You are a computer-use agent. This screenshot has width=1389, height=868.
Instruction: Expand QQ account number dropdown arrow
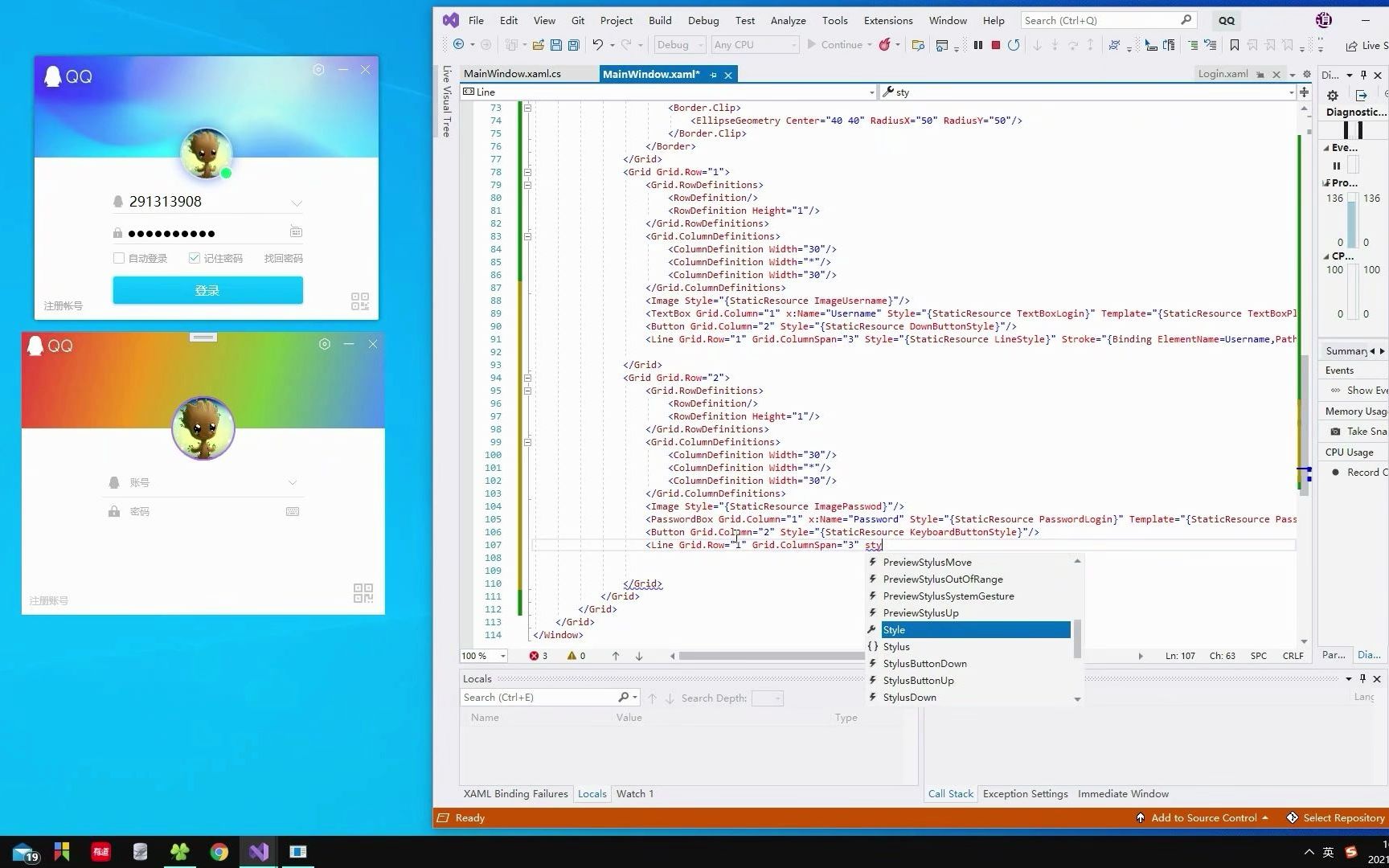(x=297, y=203)
